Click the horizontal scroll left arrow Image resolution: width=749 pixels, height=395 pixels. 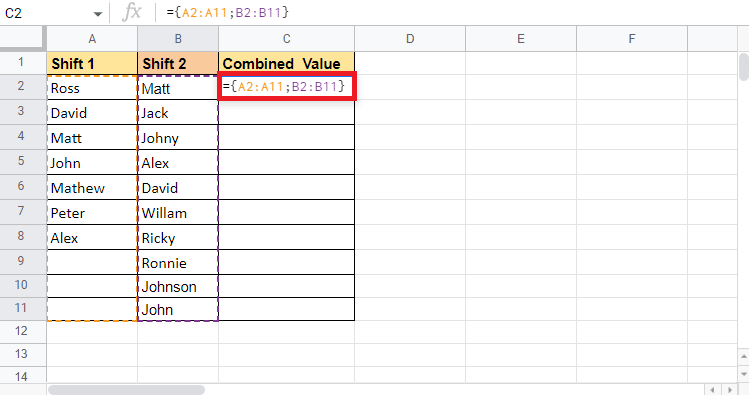712,390
